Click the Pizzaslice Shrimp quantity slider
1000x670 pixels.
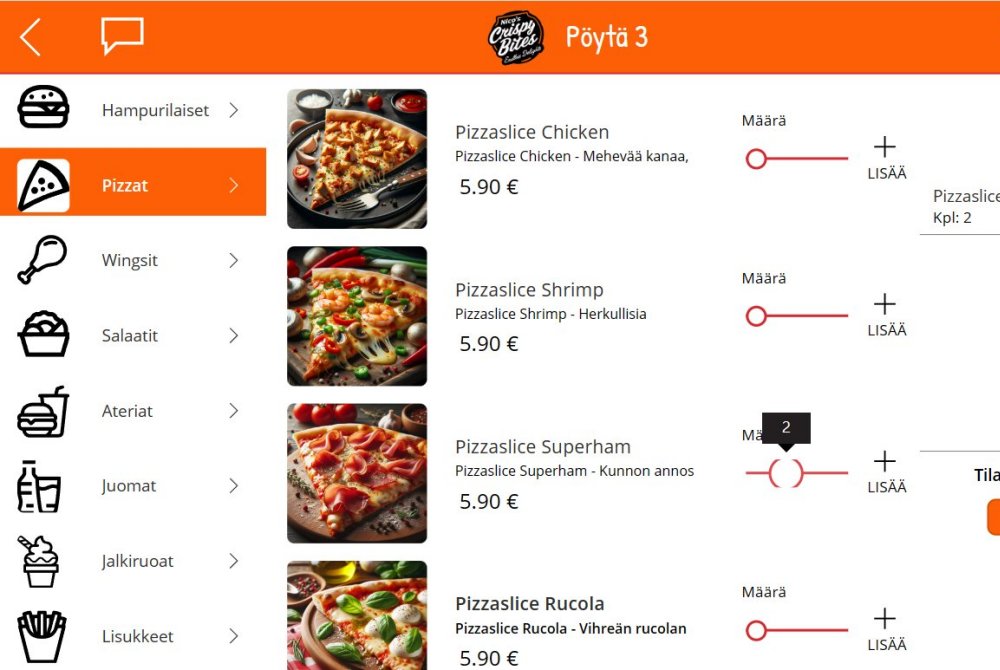[x=797, y=316]
